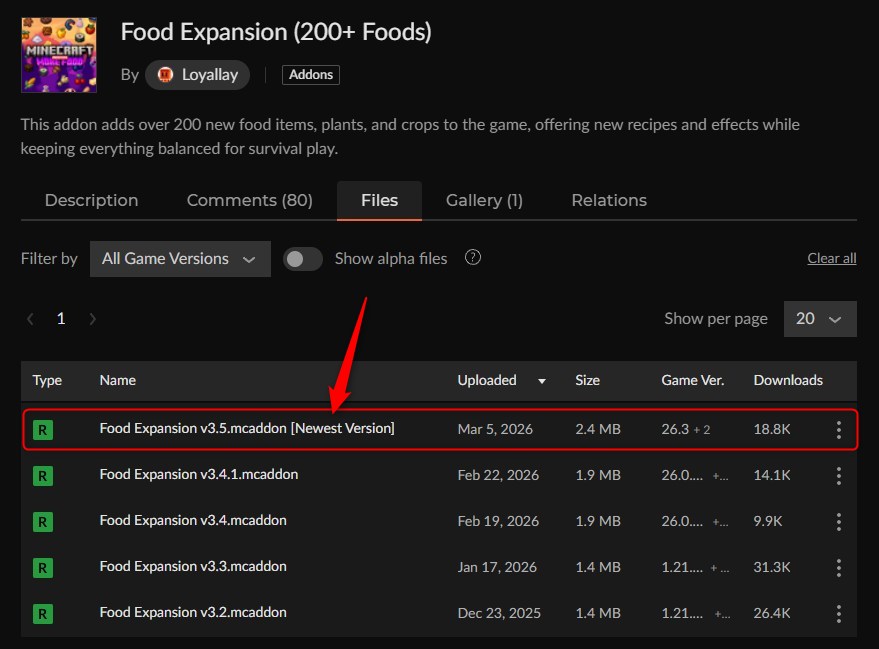Switch to the Description tab
The image size is (879, 649).
[90, 200]
